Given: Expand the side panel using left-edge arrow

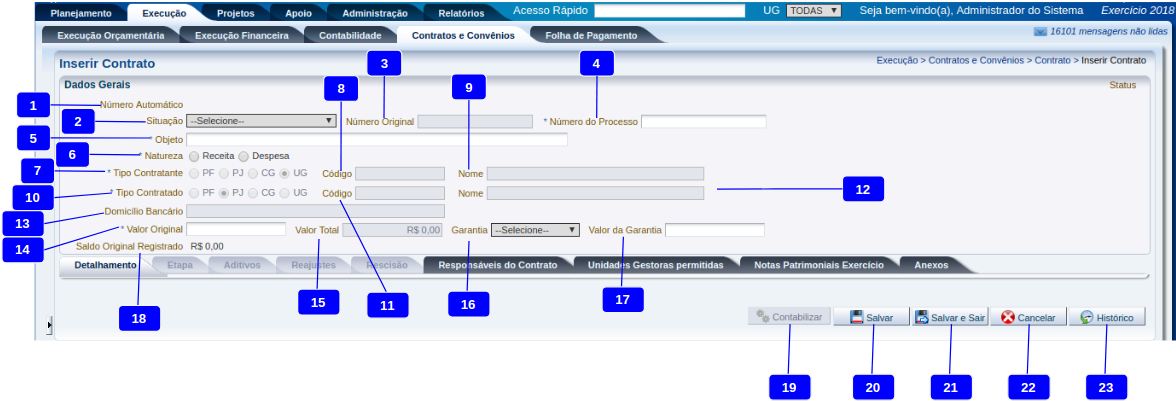Looking at the screenshot, I should [x=50, y=324].
